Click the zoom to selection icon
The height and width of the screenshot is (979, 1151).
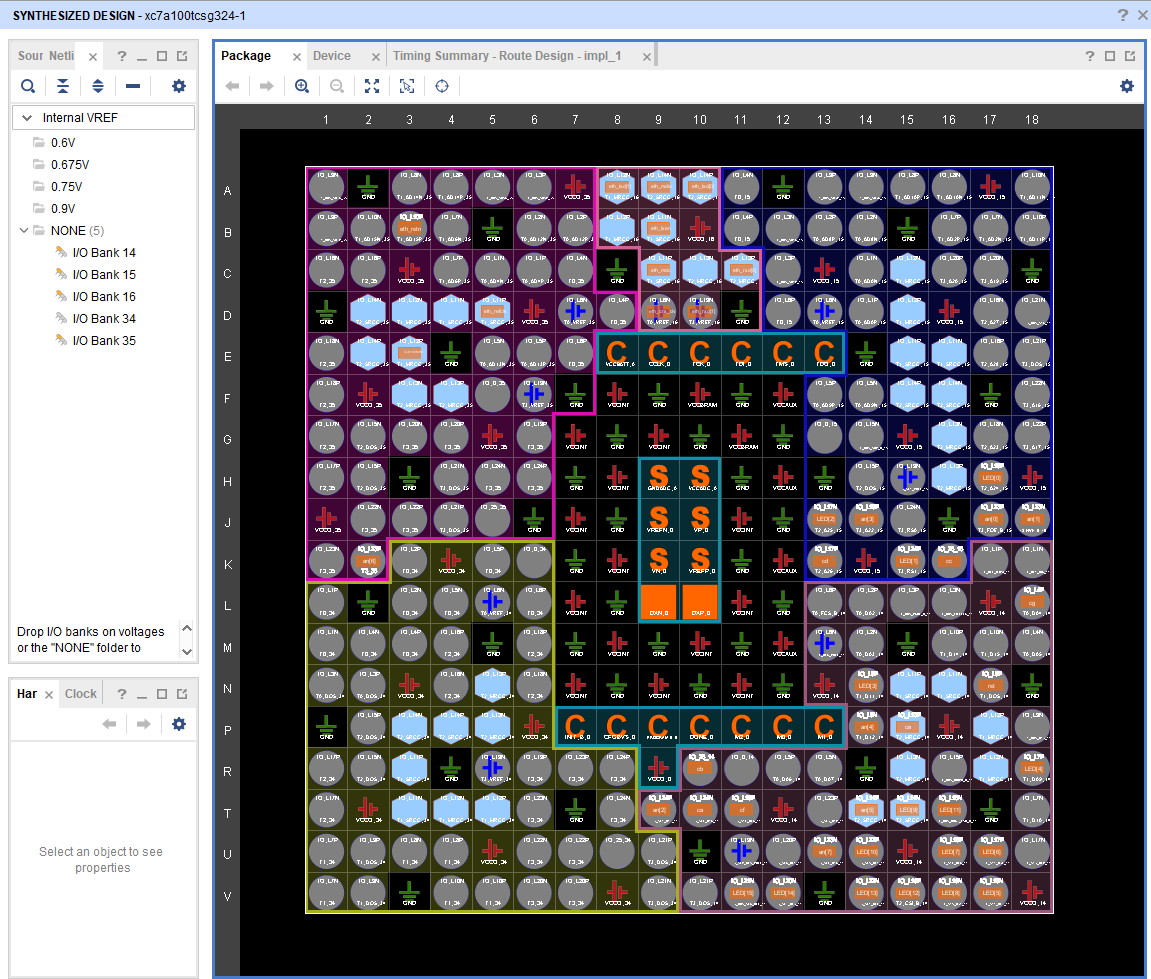pos(407,87)
